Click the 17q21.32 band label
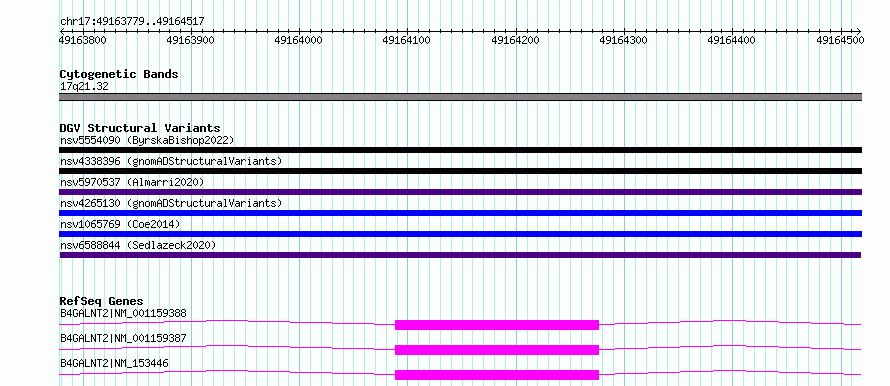The height and width of the screenshot is (386, 890). (x=84, y=87)
